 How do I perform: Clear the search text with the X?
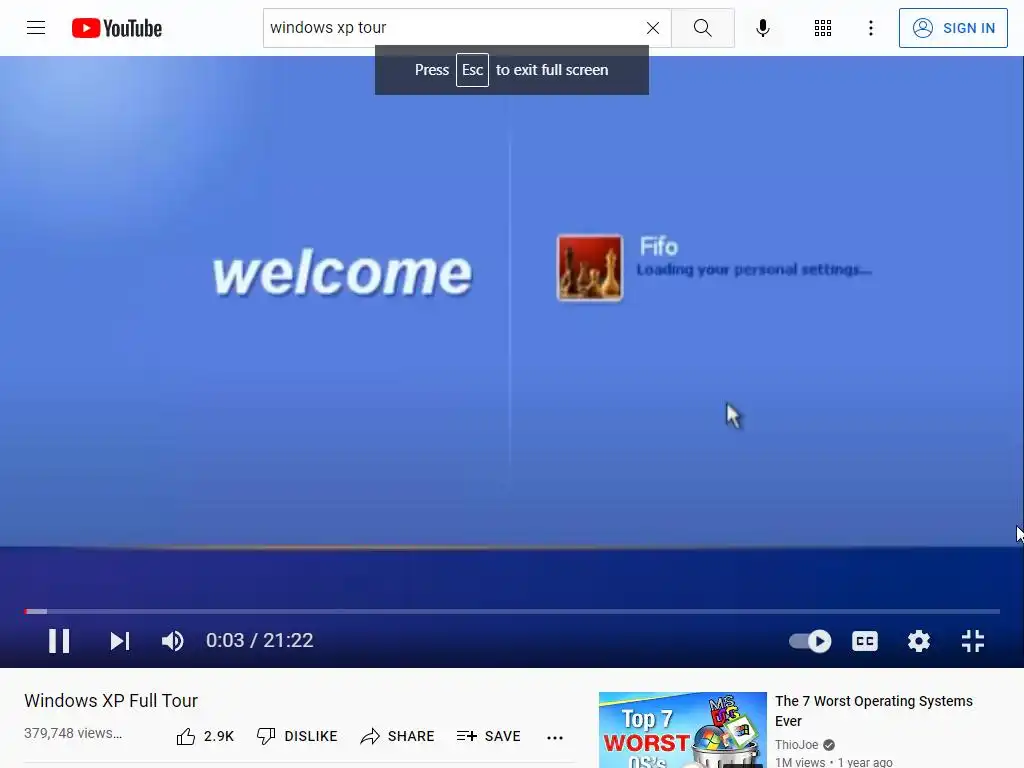[652, 28]
